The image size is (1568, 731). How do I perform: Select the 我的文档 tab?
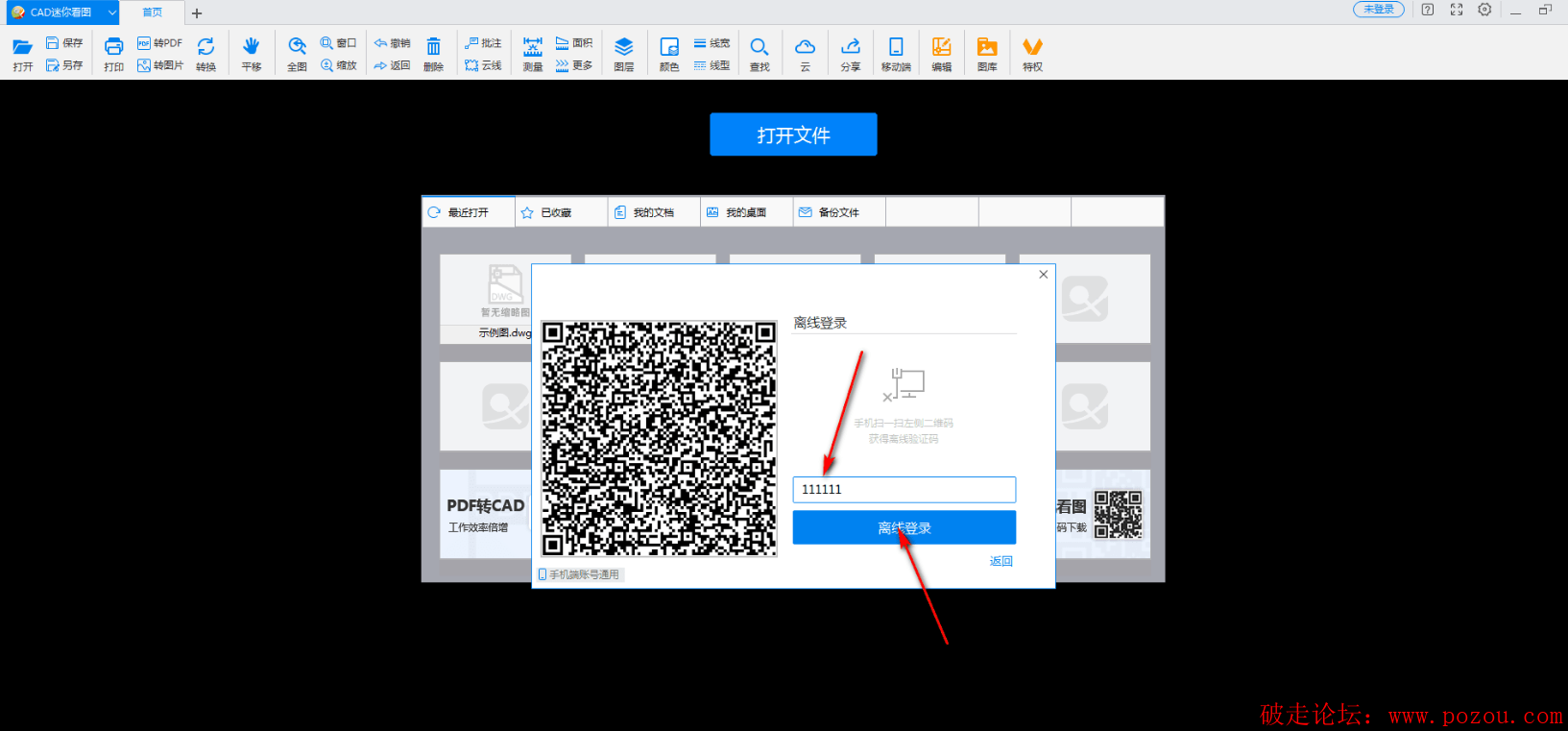tap(654, 212)
